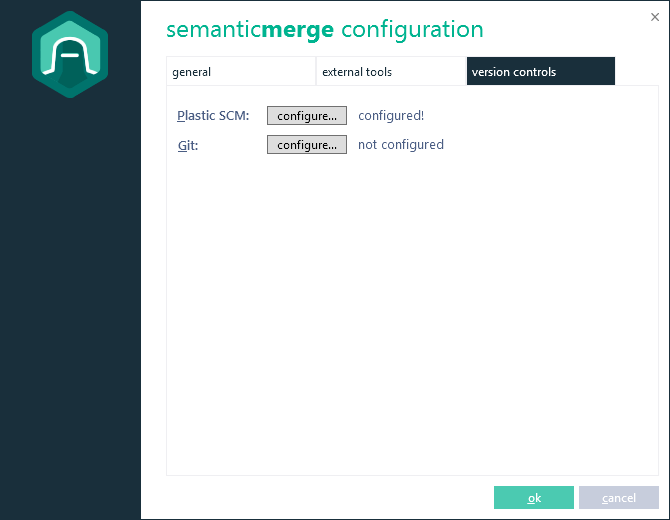Switch to the general tab
The width and height of the screenshot is (670, 520).
[x=241, y=71]
